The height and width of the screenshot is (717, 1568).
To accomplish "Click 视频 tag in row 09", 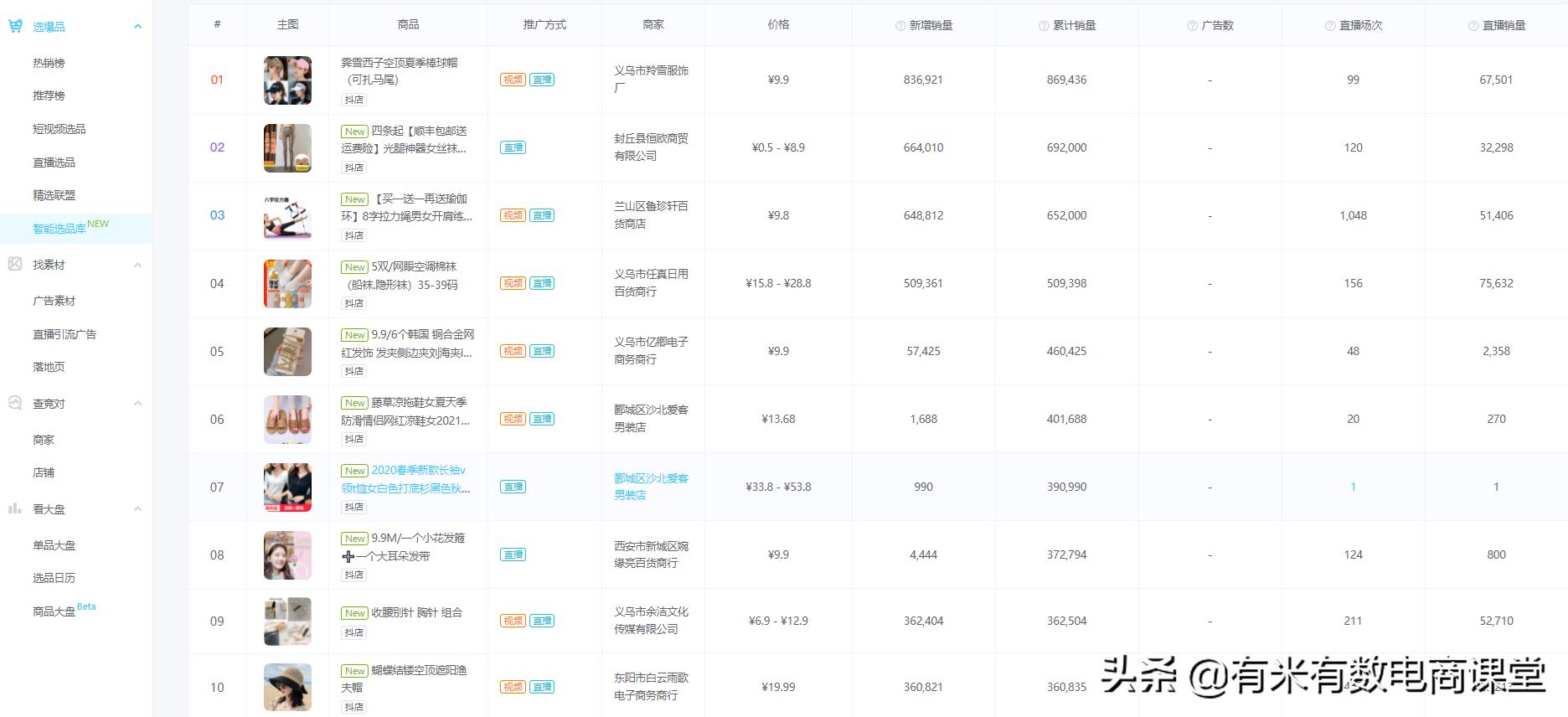I will click(513, 621).
